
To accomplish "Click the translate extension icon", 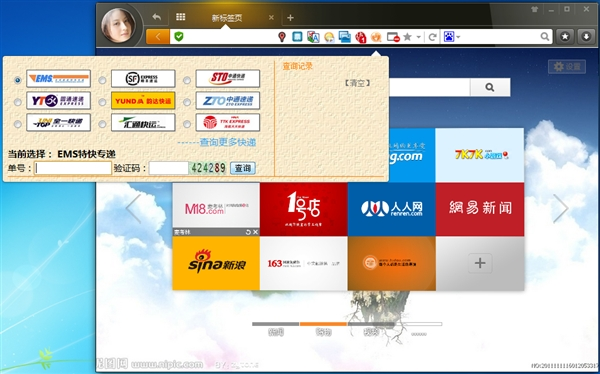I will pyautogui.click(x=313, y=37).
